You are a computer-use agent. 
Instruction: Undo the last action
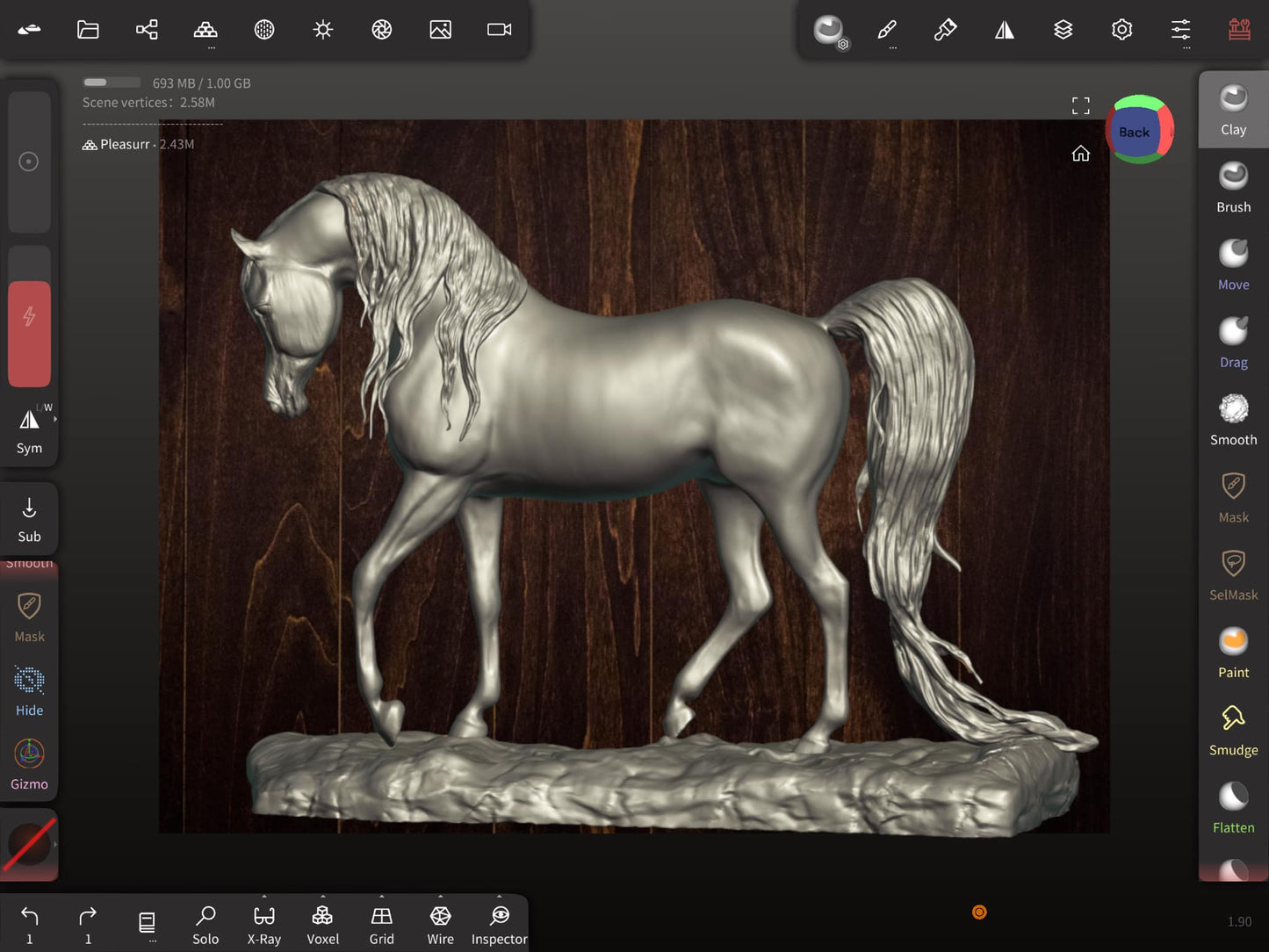(29, 925)
